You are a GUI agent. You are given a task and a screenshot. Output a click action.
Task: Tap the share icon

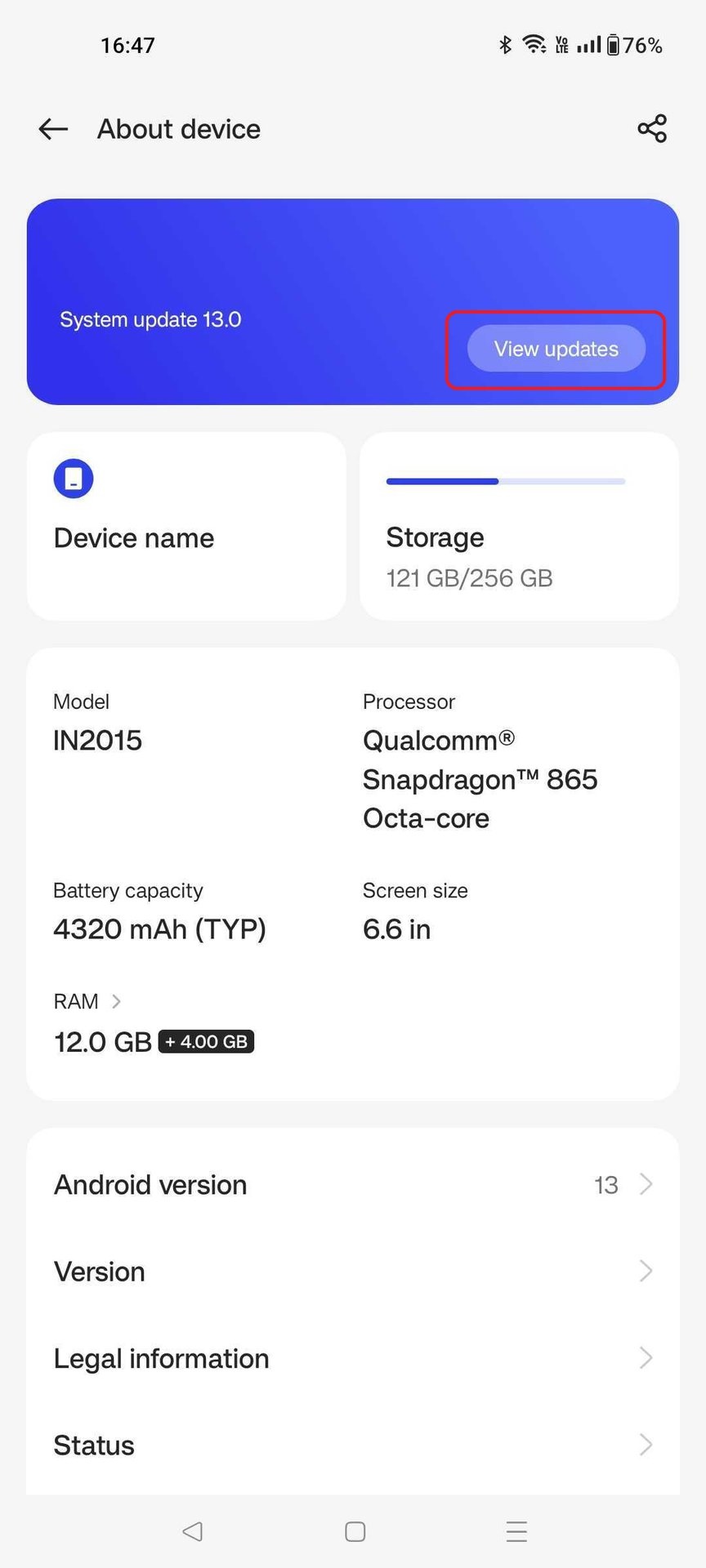[x=652, y=129]
